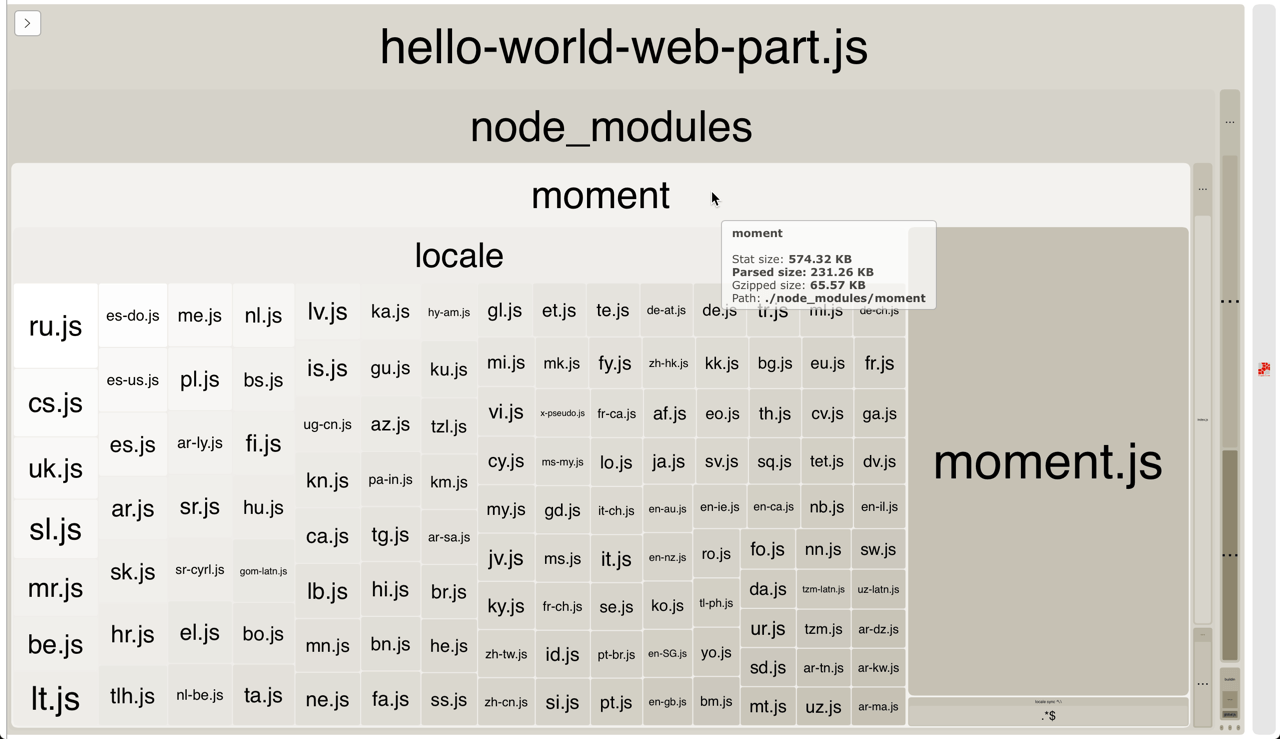Click the lb.js tile

pyautogui.click(x=328, y=591)
